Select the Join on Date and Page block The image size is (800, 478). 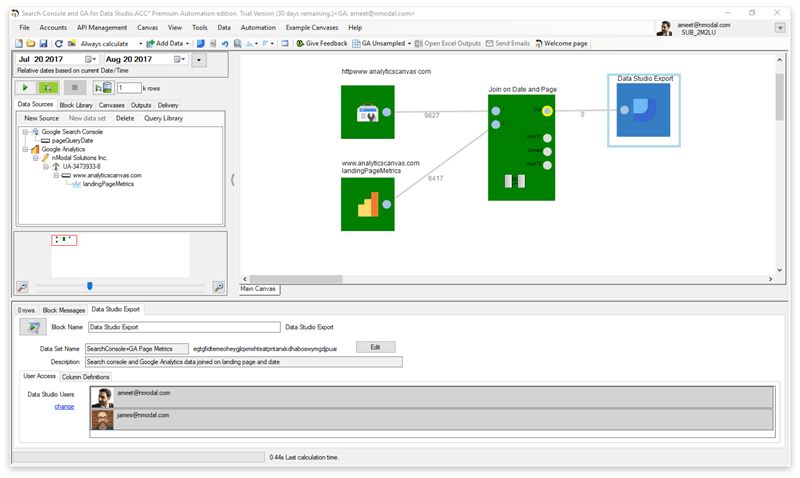pyautogui.click(x=521, y=148)
